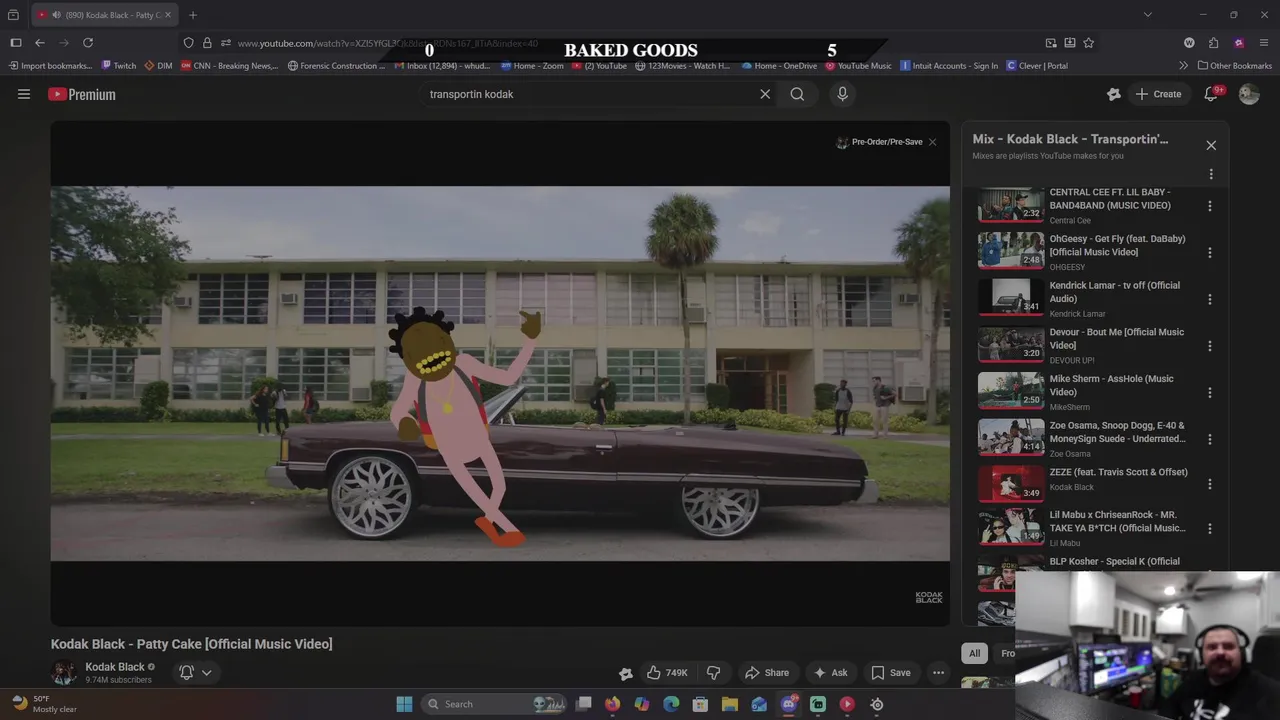Open Other Bookmarks folder
This screenshot has height=720, width=1280.
pos(1233,66)
